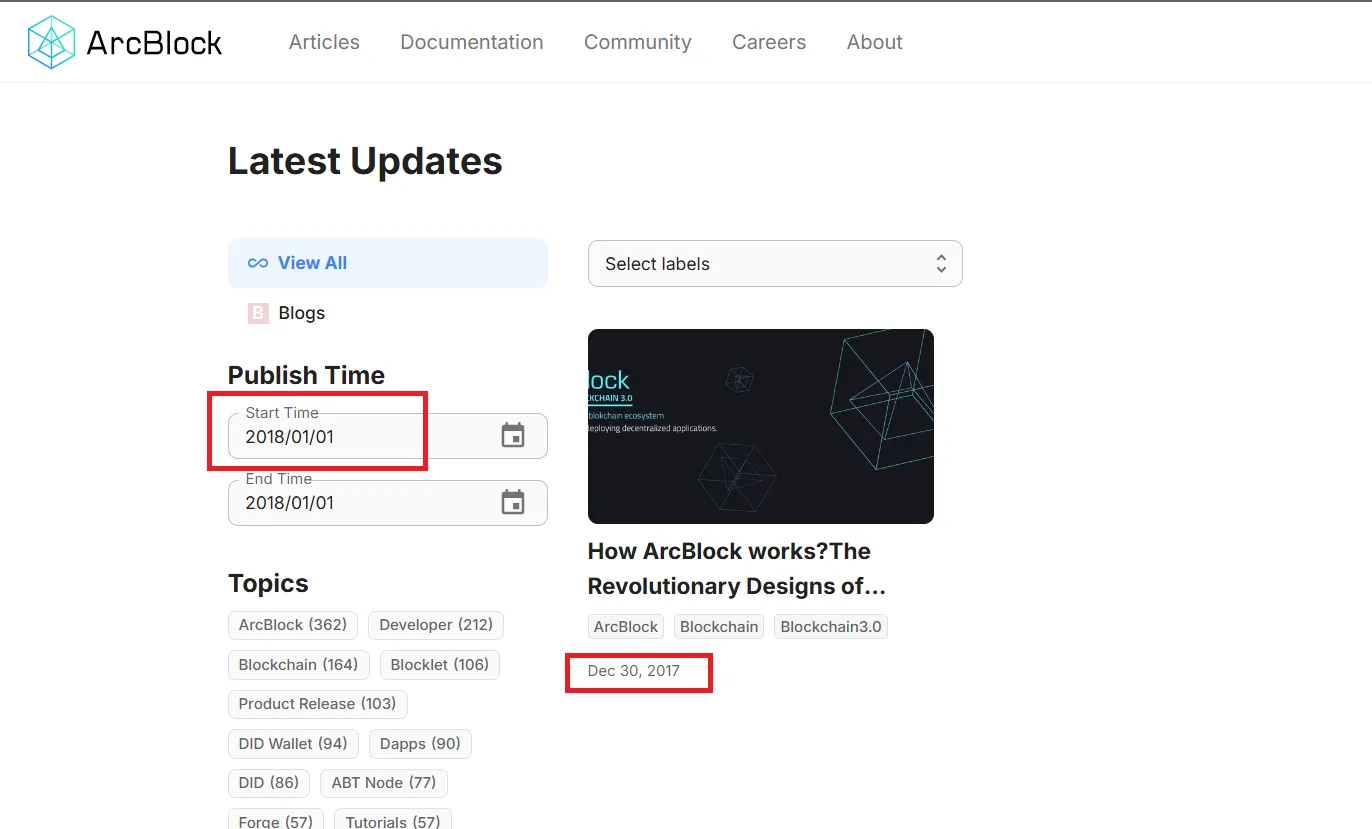Viewport: 1372px width, 829px height.
Task: Click the Blogs B icon
Action: pos(258,313)
